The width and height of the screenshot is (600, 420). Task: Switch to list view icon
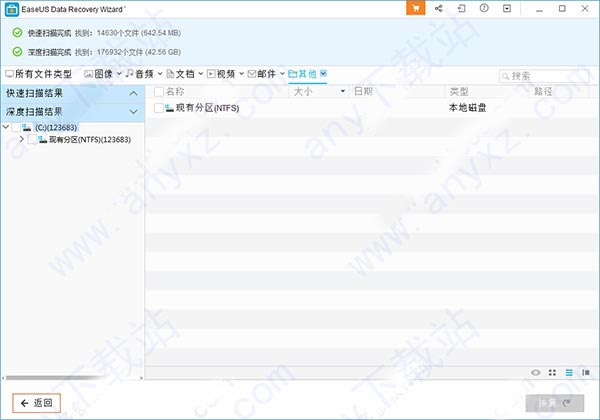coord(569,373)
